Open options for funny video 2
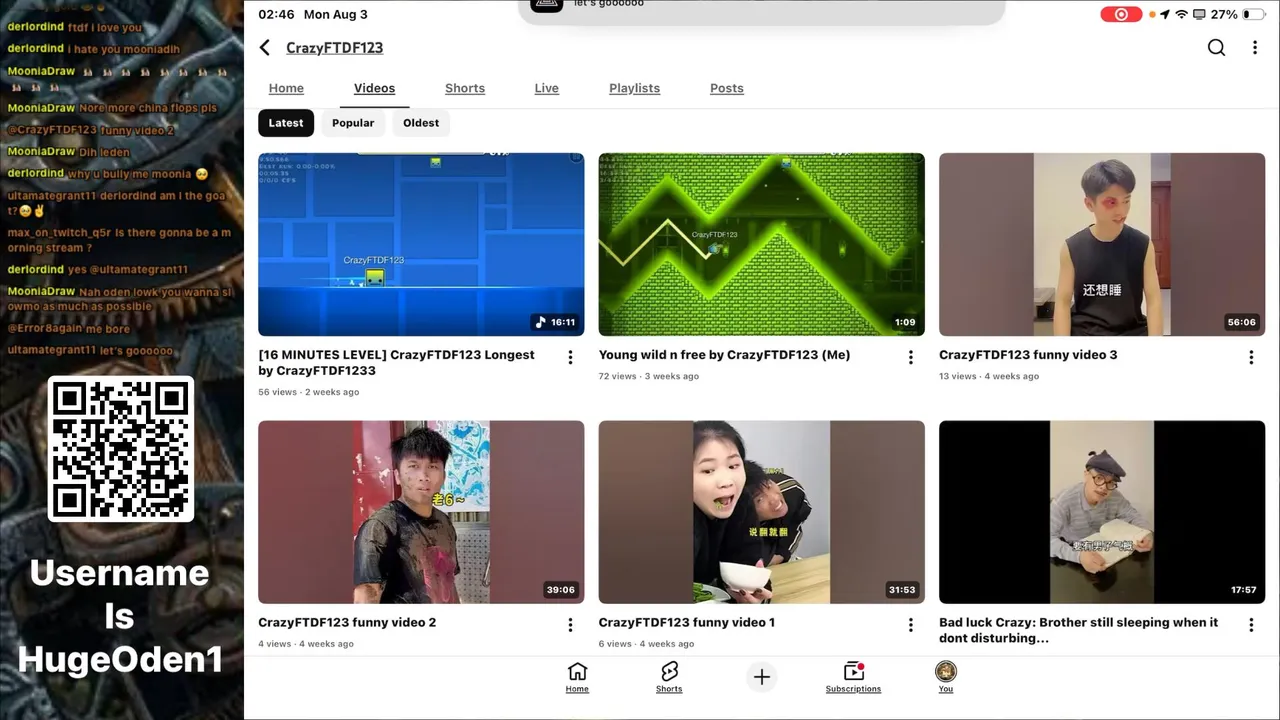This screenshot has height=720, width=1280. pyautogui.click(x=570, y=625)
